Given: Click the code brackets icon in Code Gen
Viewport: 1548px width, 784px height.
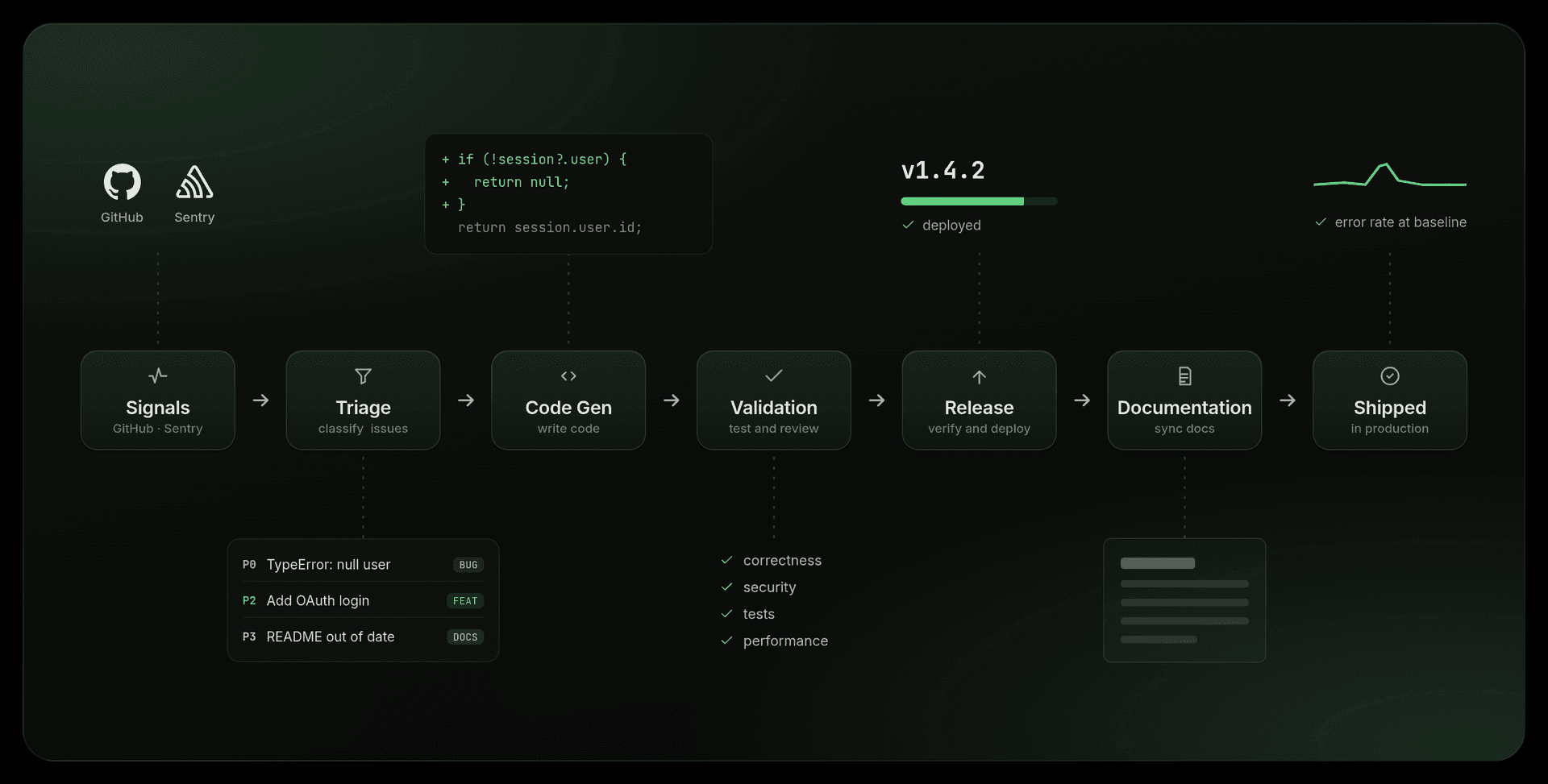Looking at the screenshot, I should 568,376.
